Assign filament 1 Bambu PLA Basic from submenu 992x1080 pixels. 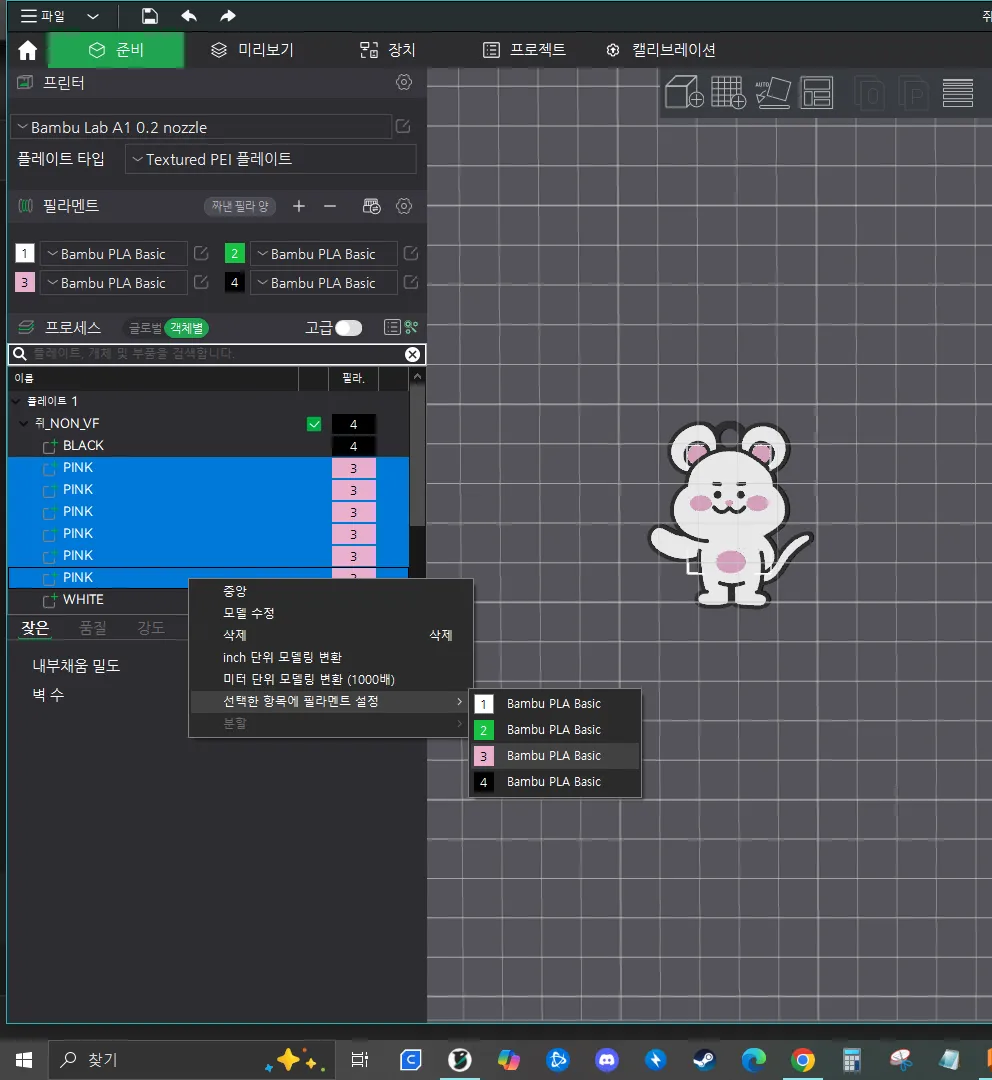(x=555, y=704)
